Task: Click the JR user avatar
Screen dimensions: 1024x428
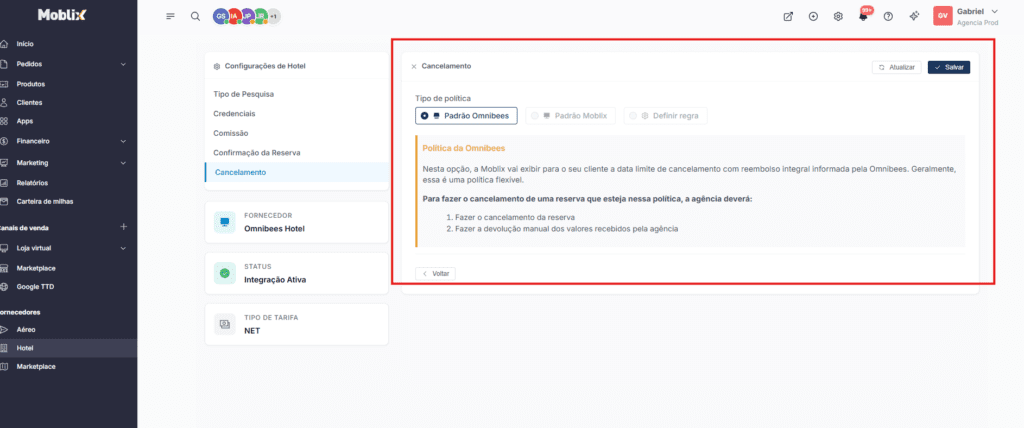Action: click(260, 16)
